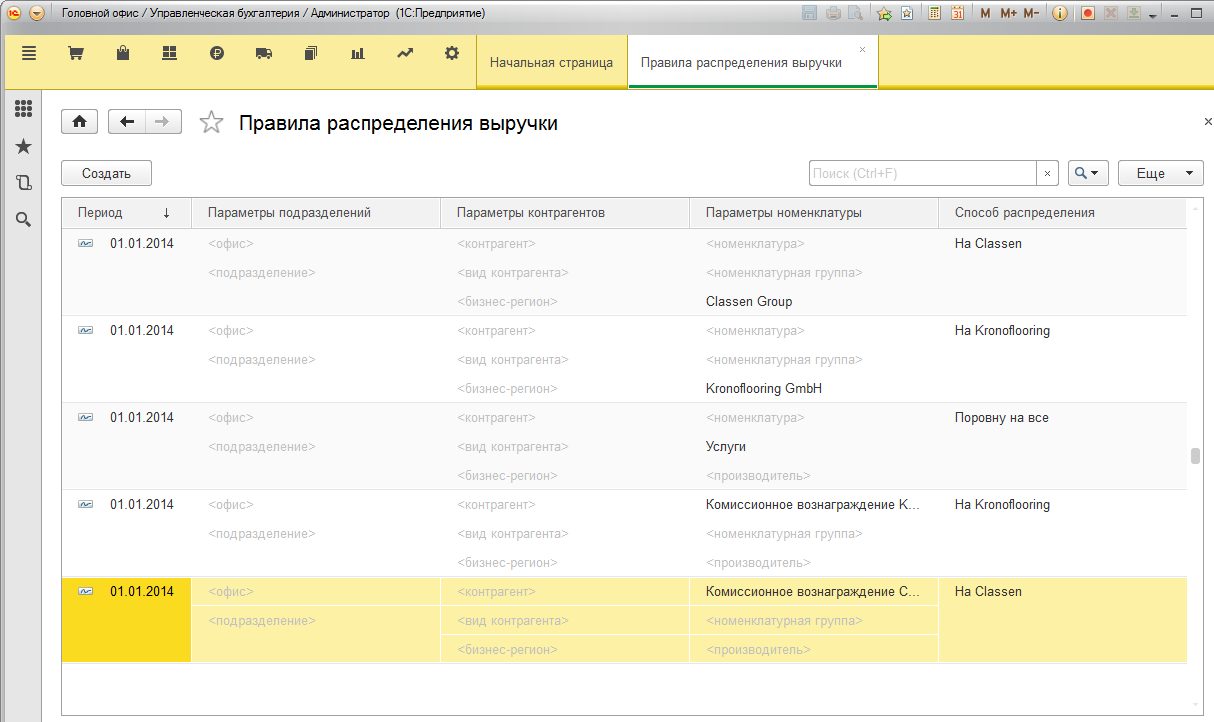Clear the search field
Image resolution: width=1214 pixels, height=722 pixels.
[1047, 173]
